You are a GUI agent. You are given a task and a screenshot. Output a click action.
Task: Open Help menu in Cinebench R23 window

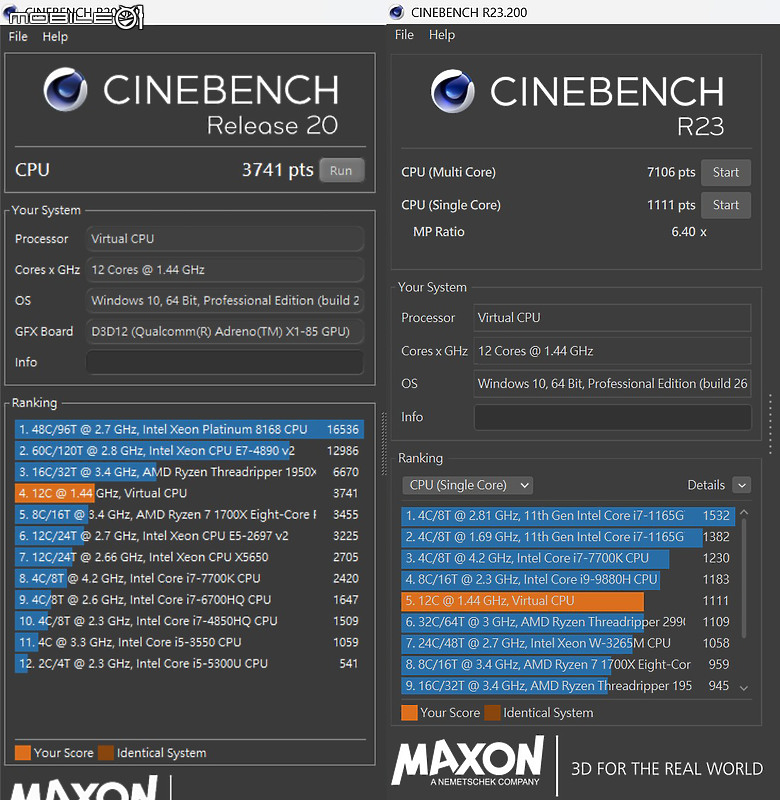click(442, 35)
